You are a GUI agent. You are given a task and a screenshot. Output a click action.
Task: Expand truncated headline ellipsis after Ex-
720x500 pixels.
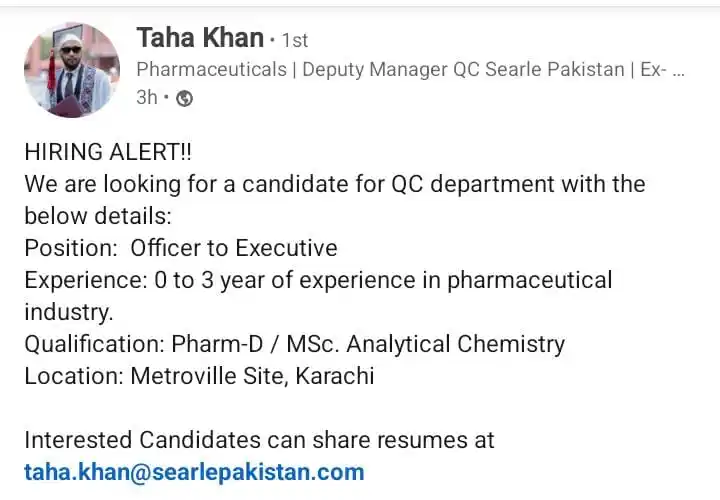click(679, 70)
